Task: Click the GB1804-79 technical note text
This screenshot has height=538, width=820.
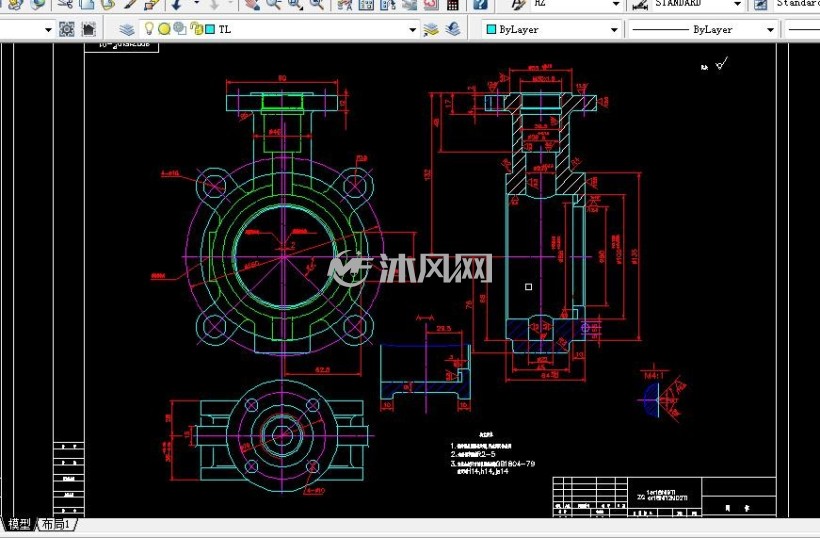Action: 515,463
